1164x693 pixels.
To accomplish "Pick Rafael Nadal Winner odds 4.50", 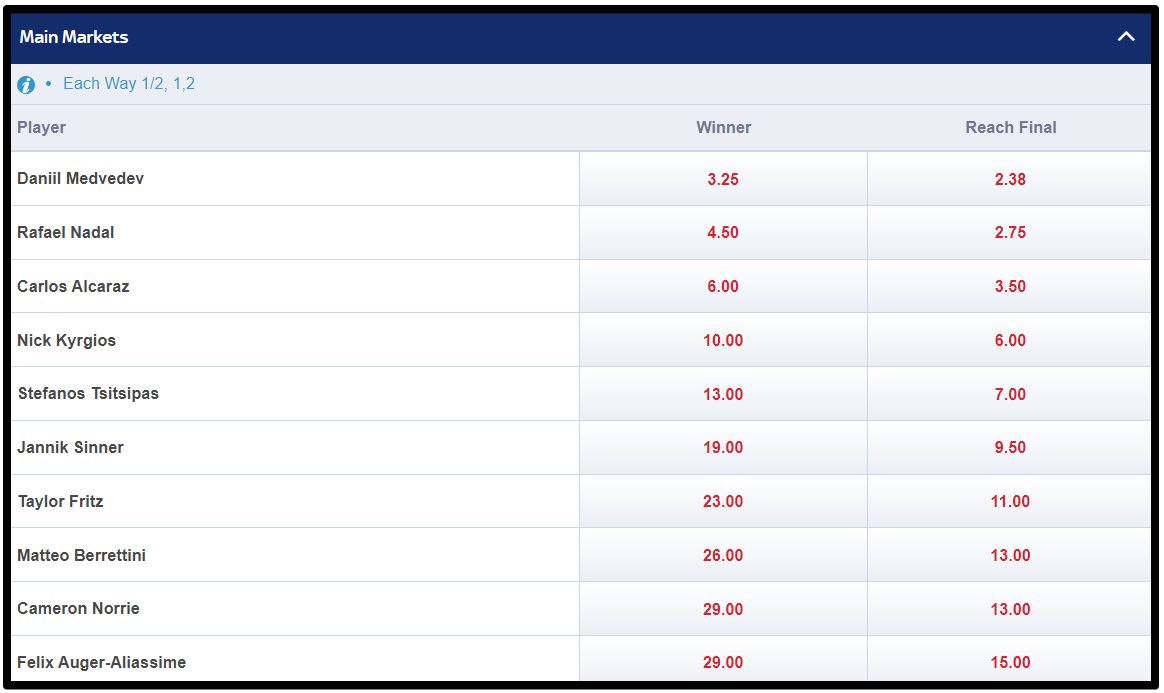I will (x=723, y=232).
